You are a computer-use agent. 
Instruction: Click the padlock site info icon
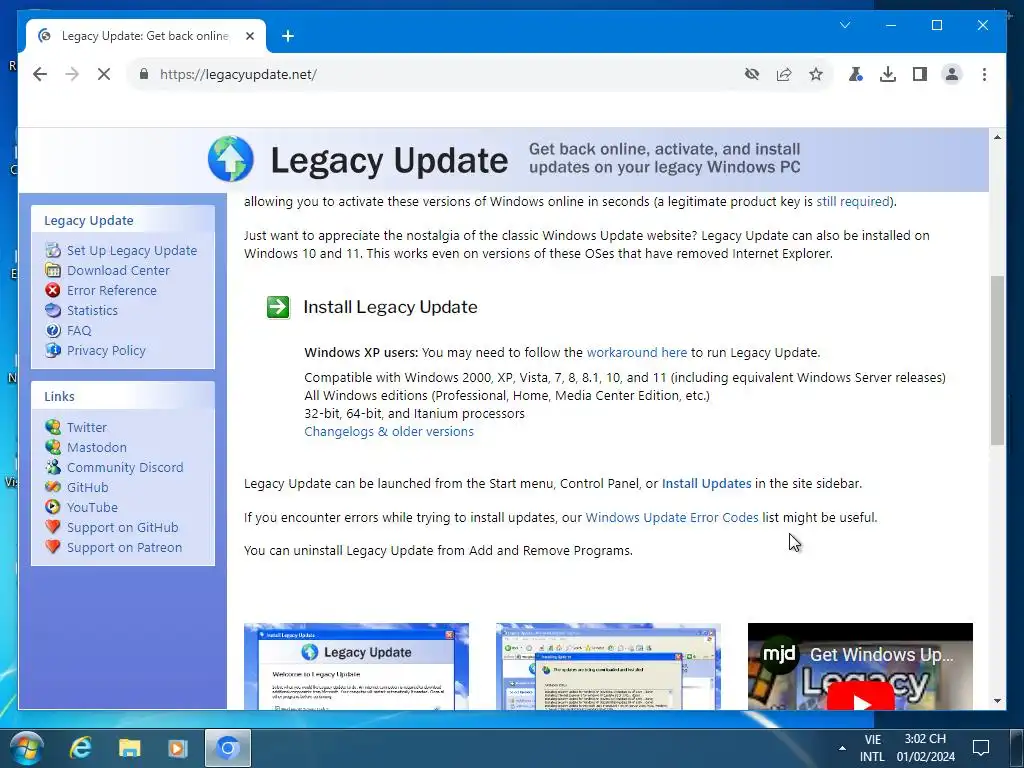[144, 74]
